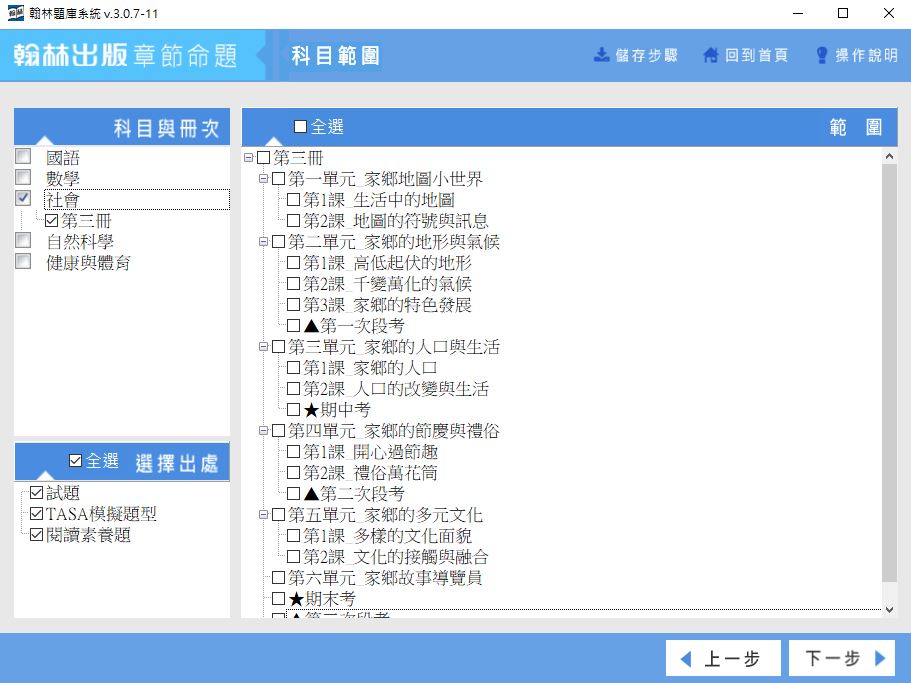The height and width of the screenshot is (683, 911).
Task: Check the 國語 subject checkbox
Action: pyautogui.click(x=23, y=157)
